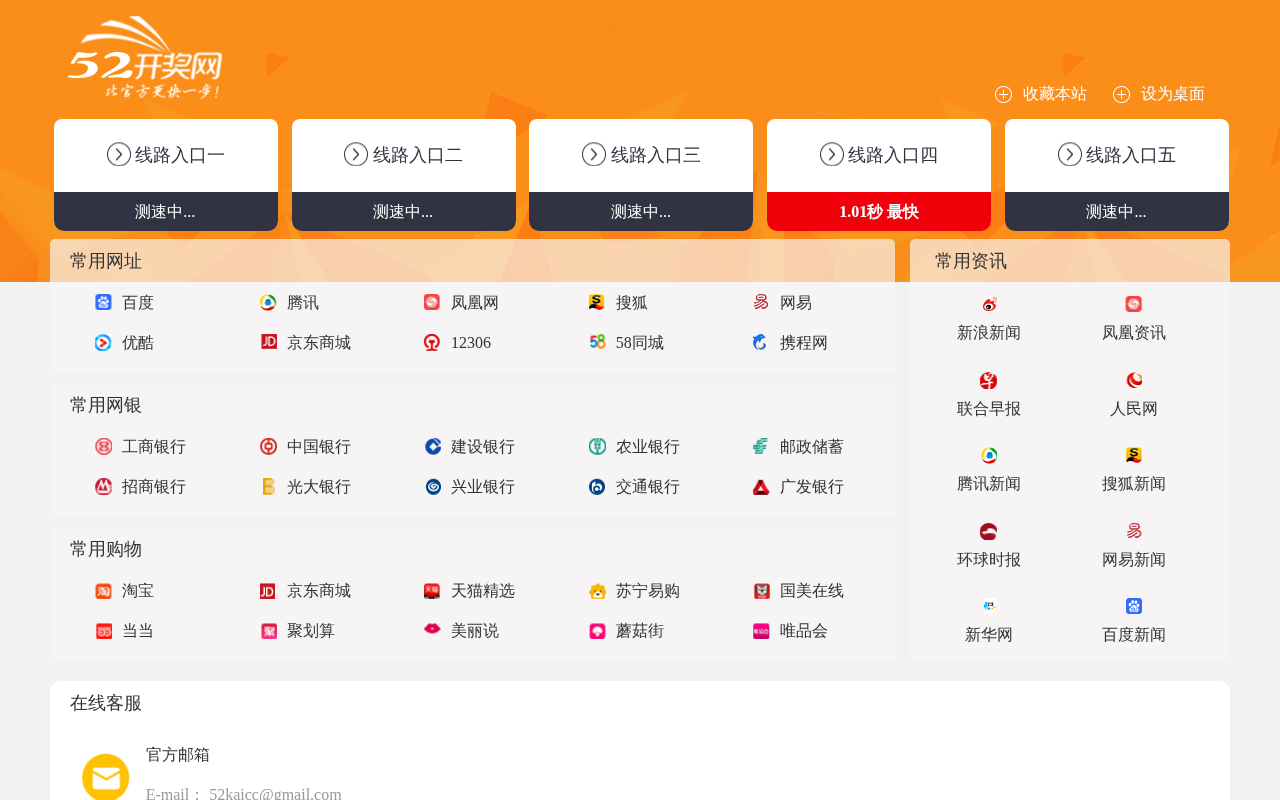Click the CCB icon beside 建设银行
Screen dimensions: 1280x800
[432, 446]
